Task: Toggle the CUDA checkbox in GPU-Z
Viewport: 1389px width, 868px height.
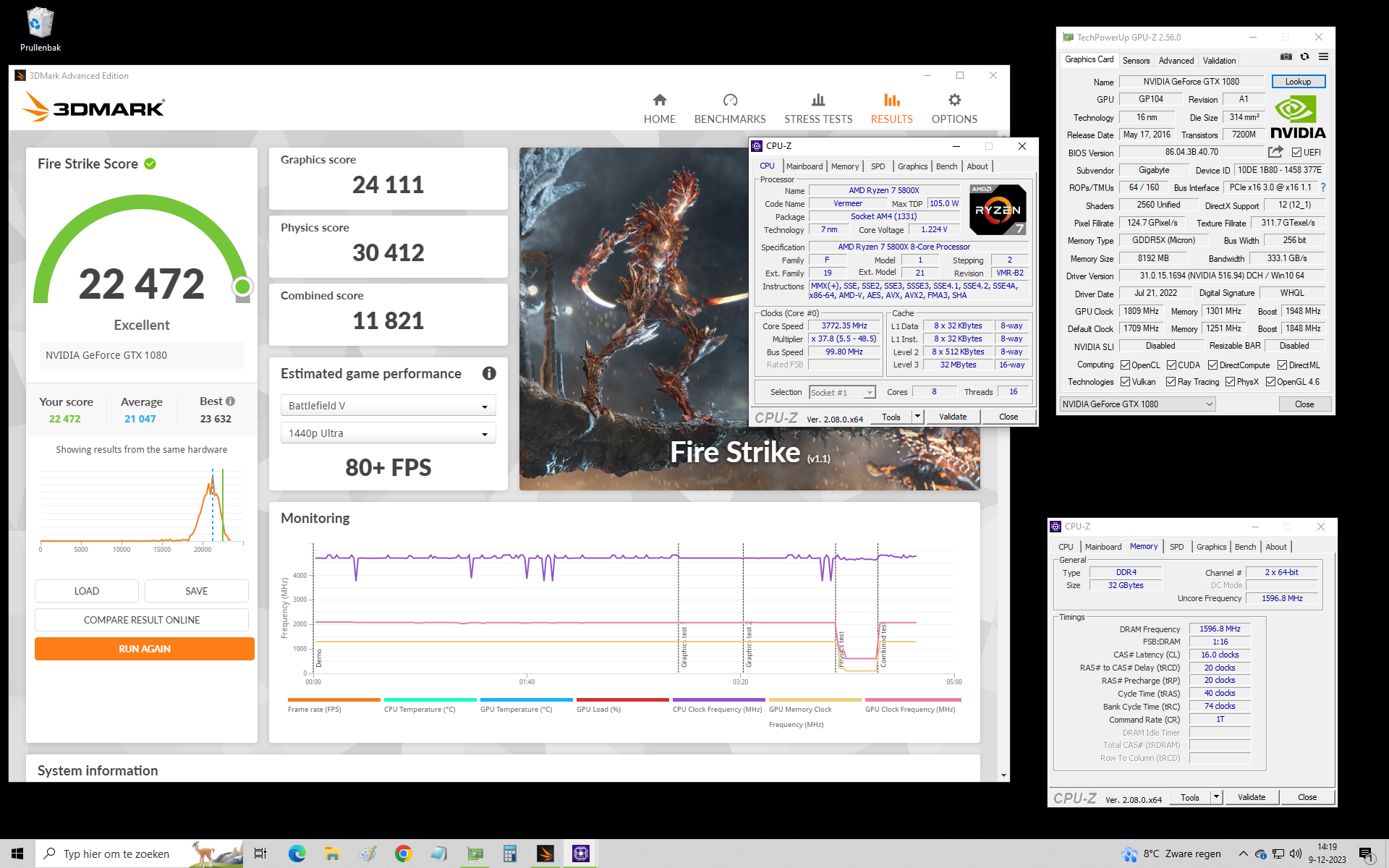Action: pyautogui.click(x=1171, y=365)
